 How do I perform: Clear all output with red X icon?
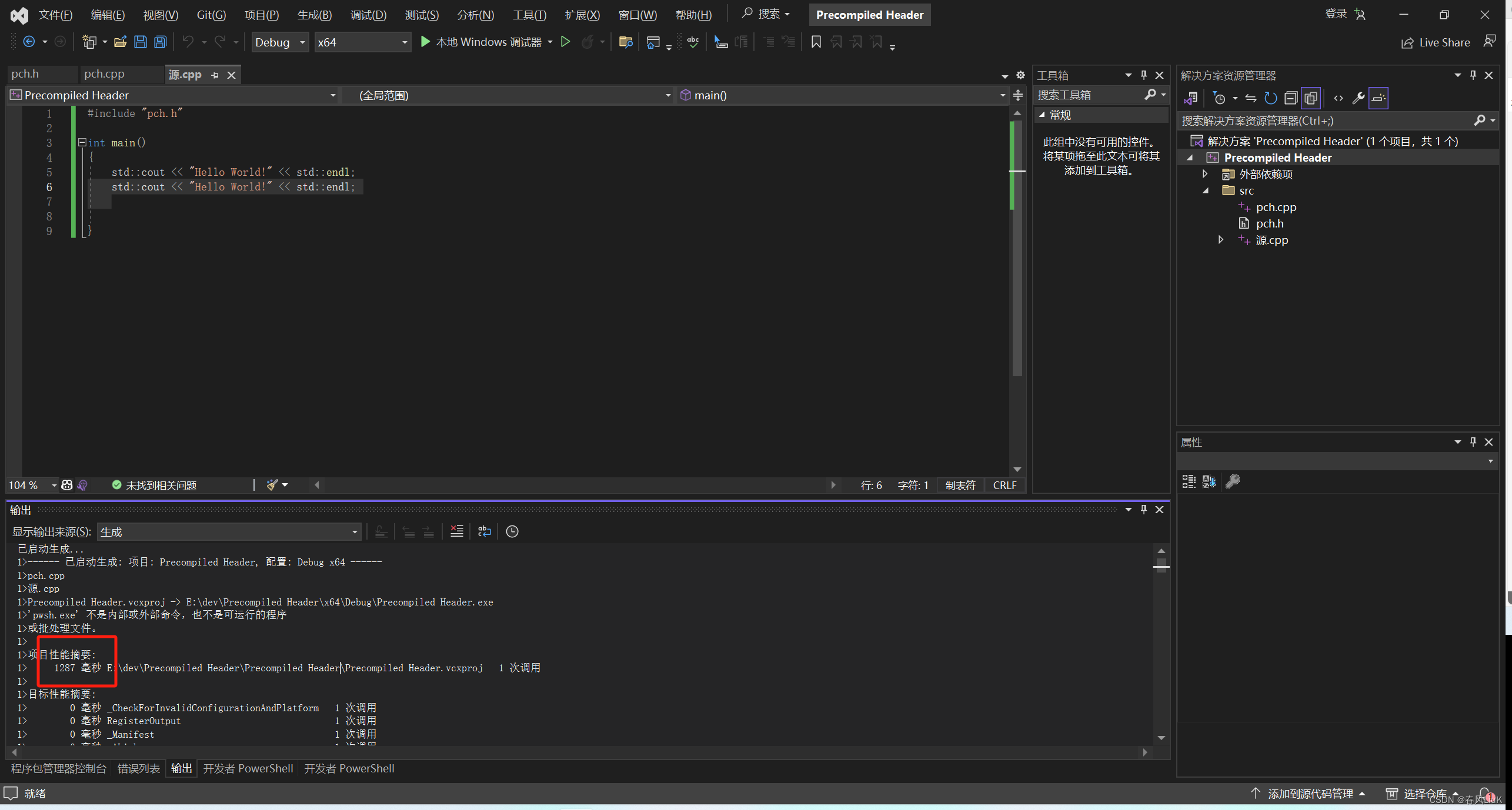[x=456, y=531]
